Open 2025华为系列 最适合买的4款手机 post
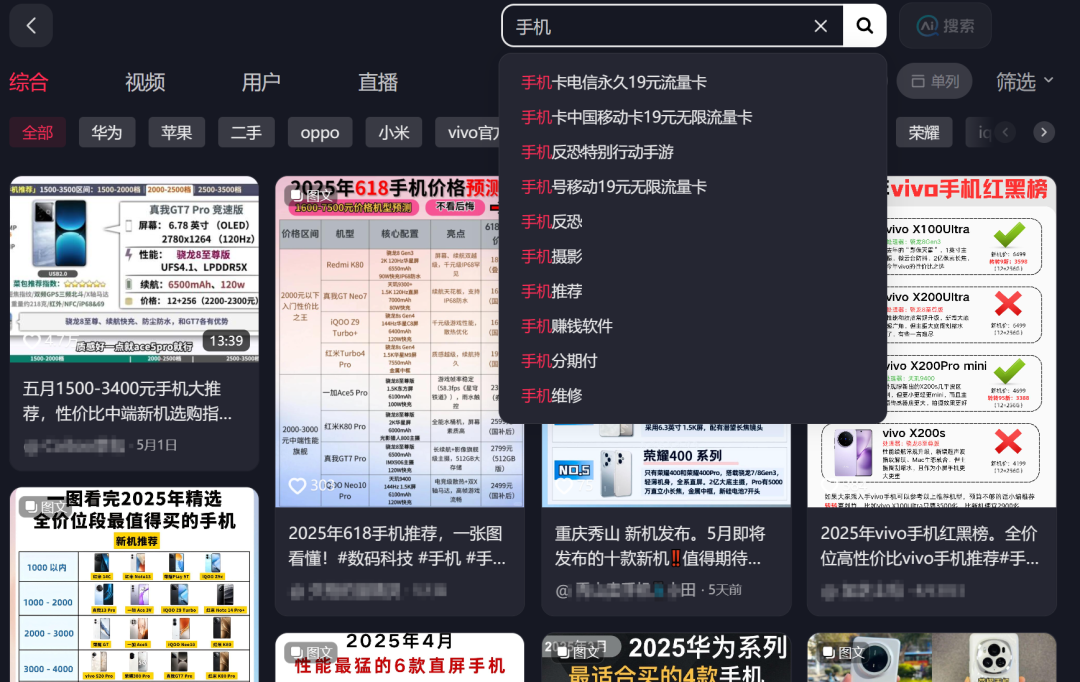1080x682 pixels. point(666,657)
